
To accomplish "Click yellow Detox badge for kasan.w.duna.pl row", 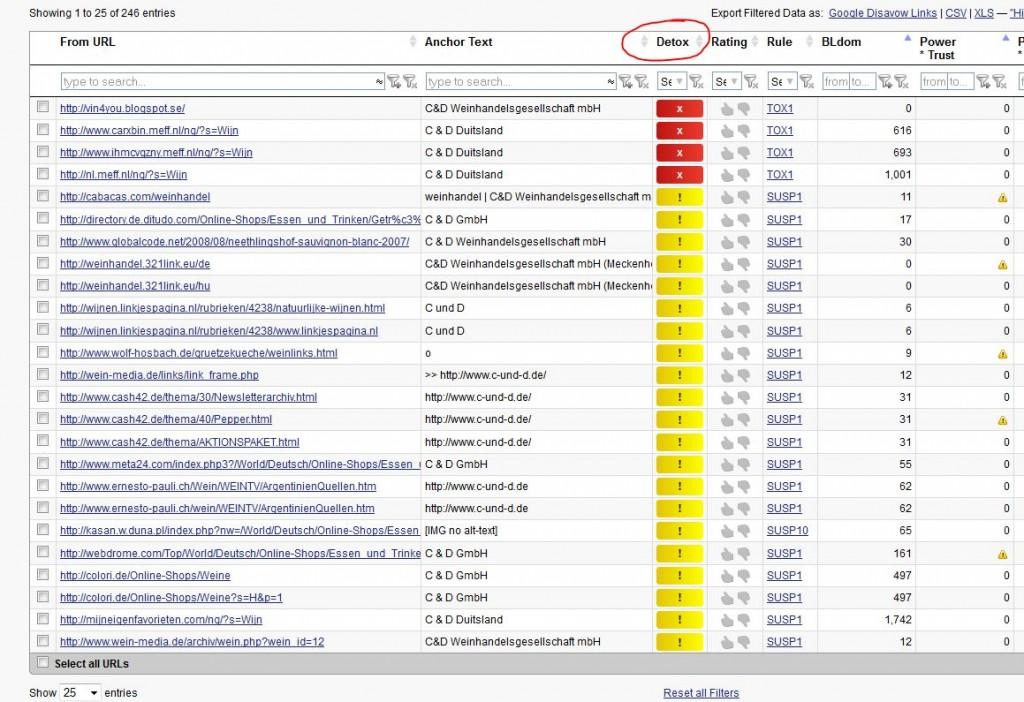I will (x=679, y=532).
